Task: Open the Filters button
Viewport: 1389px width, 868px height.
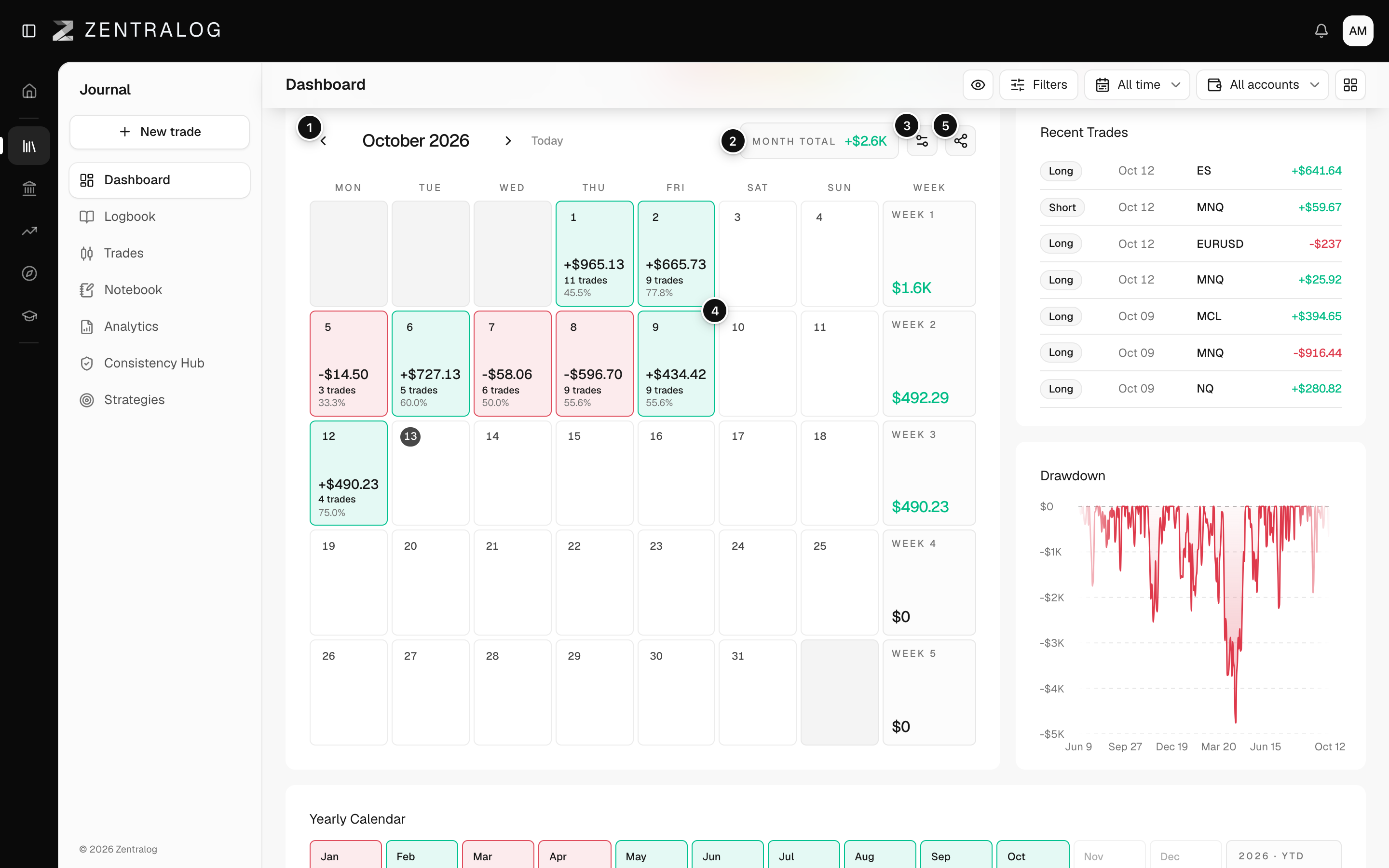Action: coord(1039,85)
